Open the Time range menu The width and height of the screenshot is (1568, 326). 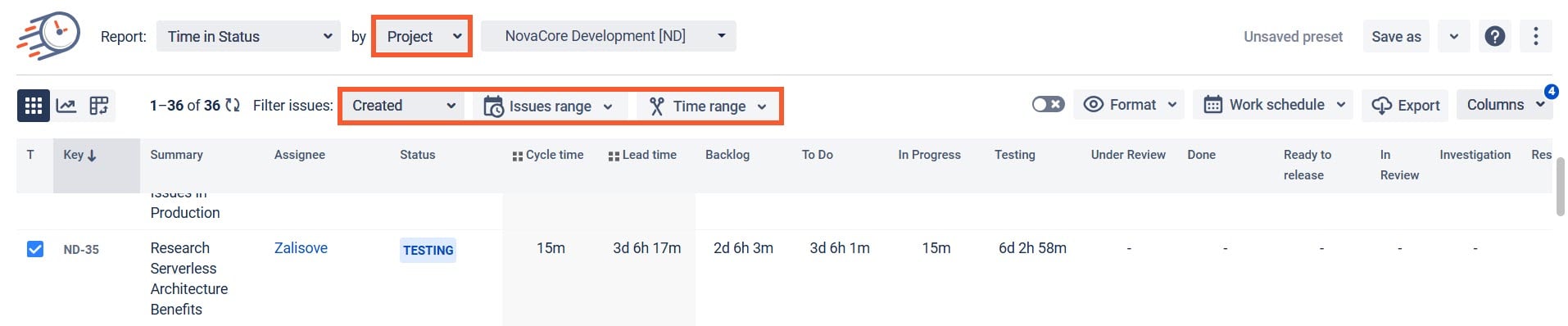click(x=709, y=106)
